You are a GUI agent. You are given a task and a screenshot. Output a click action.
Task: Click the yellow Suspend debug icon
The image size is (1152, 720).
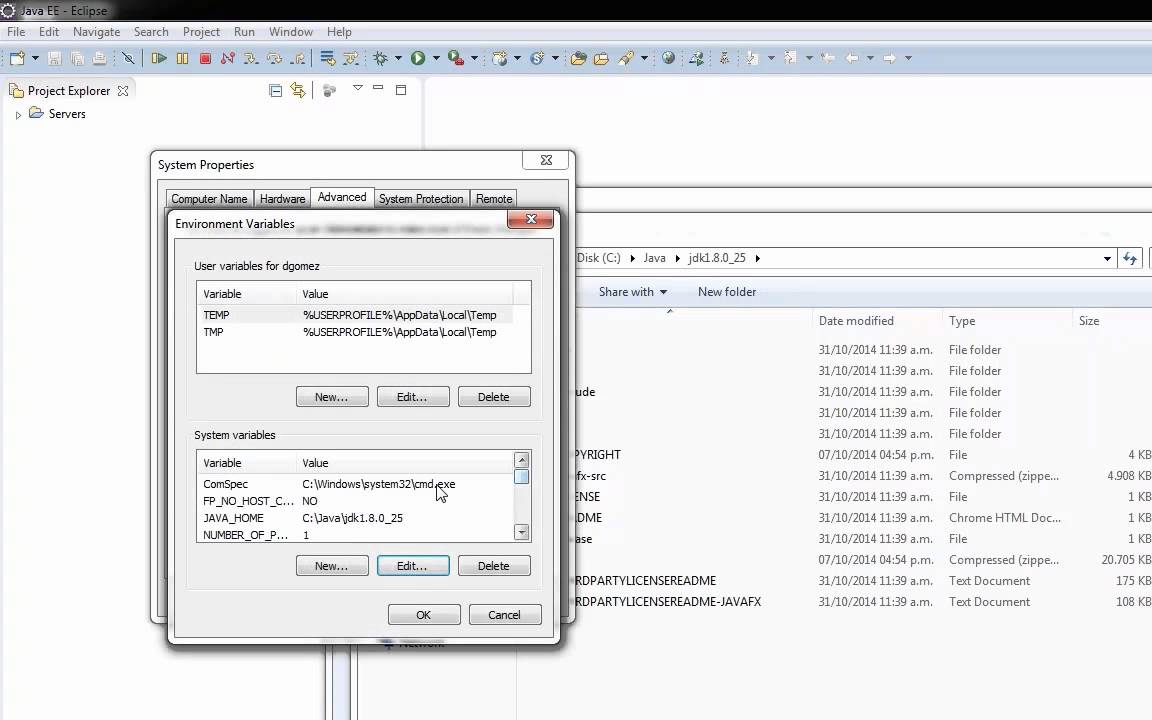click(x=182, y=58)
